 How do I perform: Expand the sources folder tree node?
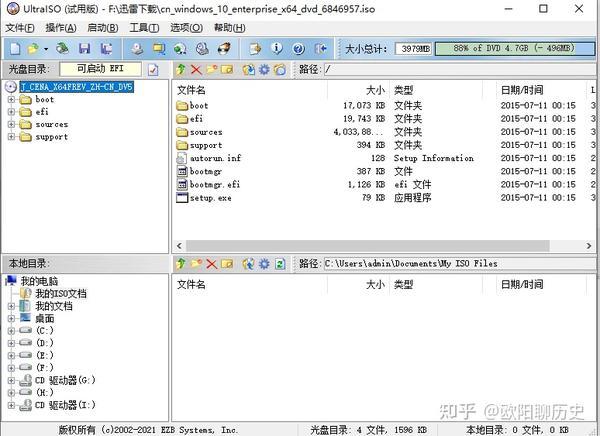[11, 124]
